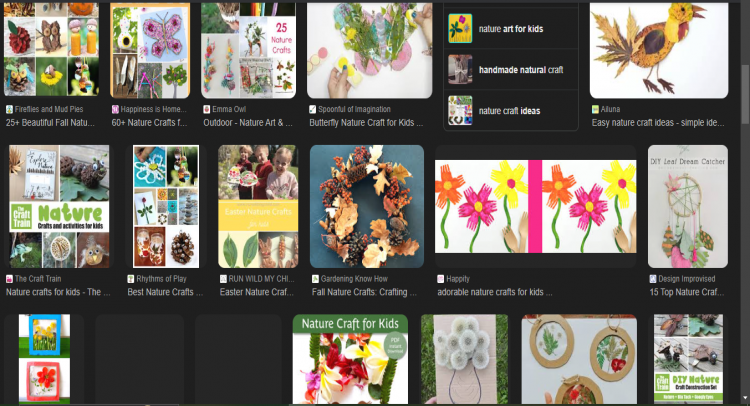Viewport: 750px width, 406px height.
Task: Open the 'Nature Craft for Kids' PDF thumbnail
Action: 350,359
